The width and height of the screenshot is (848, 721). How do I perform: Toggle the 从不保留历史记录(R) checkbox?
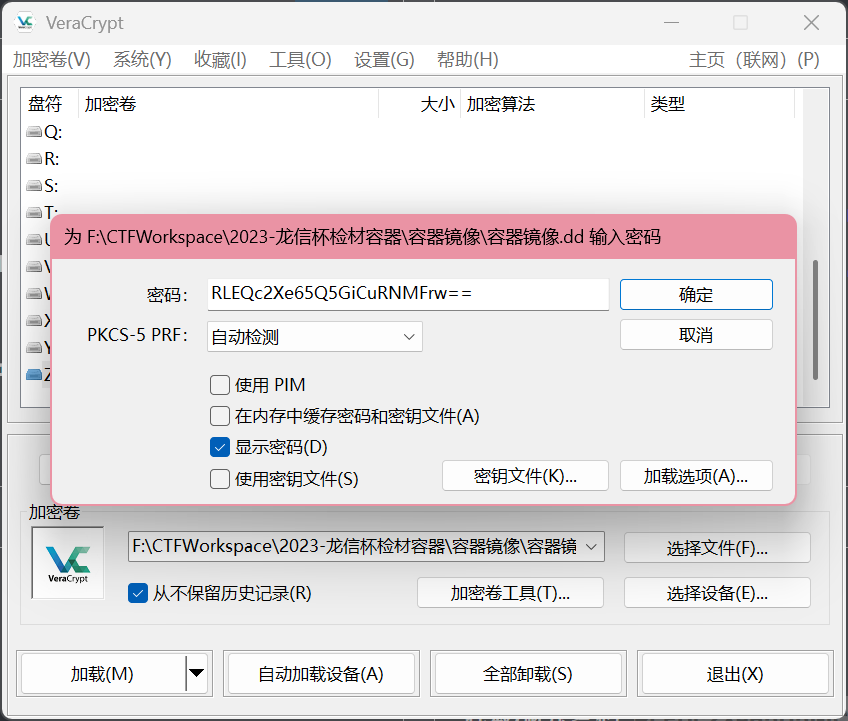click(138, 593)
